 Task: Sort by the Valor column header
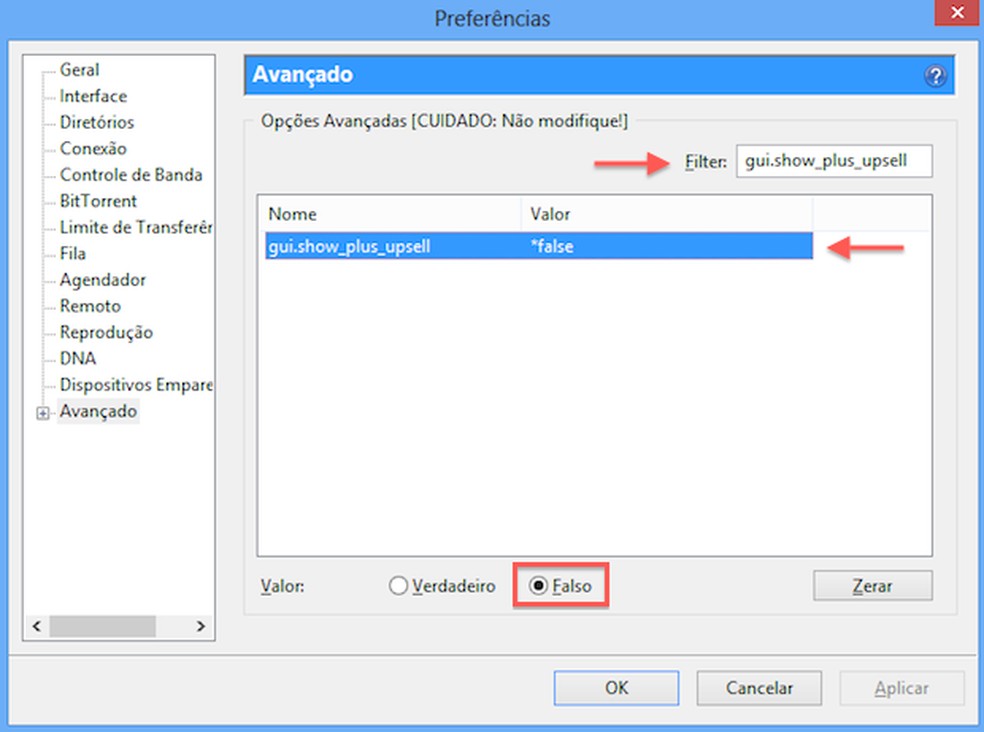tap(666, 214)
